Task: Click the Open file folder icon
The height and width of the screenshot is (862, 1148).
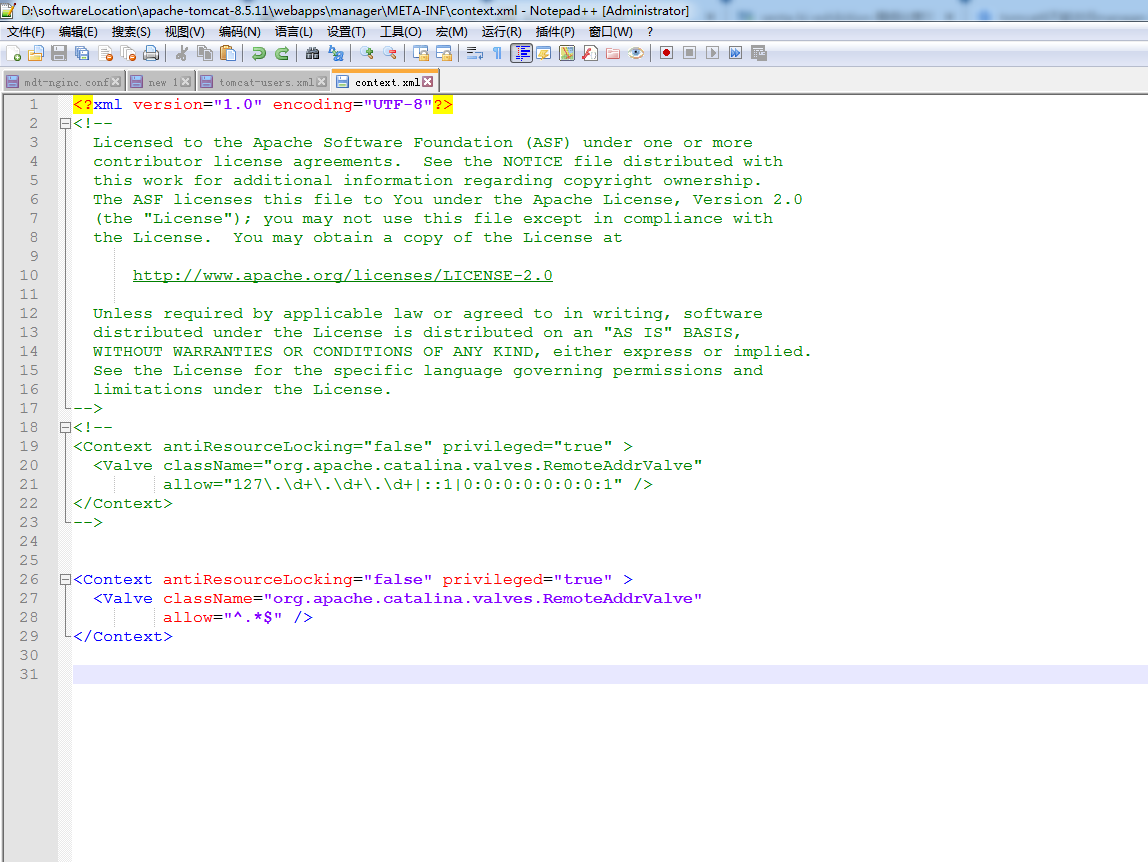Action: [36, 53]
